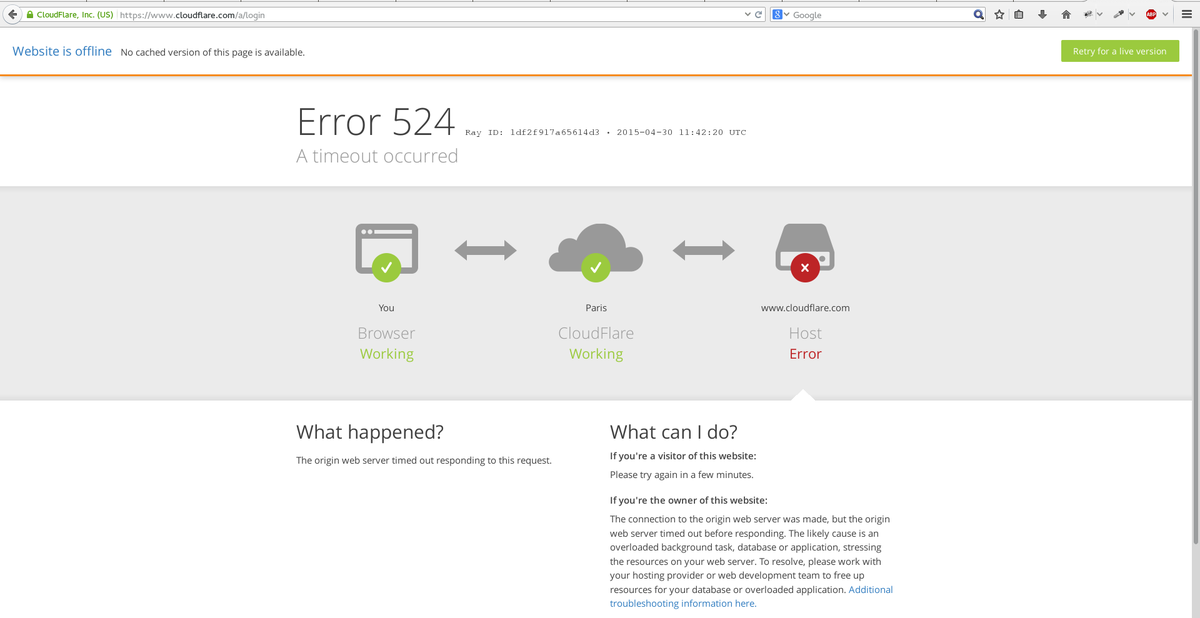The height and width of the screenshot is (618, 1200).
Task: Click the double arrow between Paris and Host
Action: 703,250
